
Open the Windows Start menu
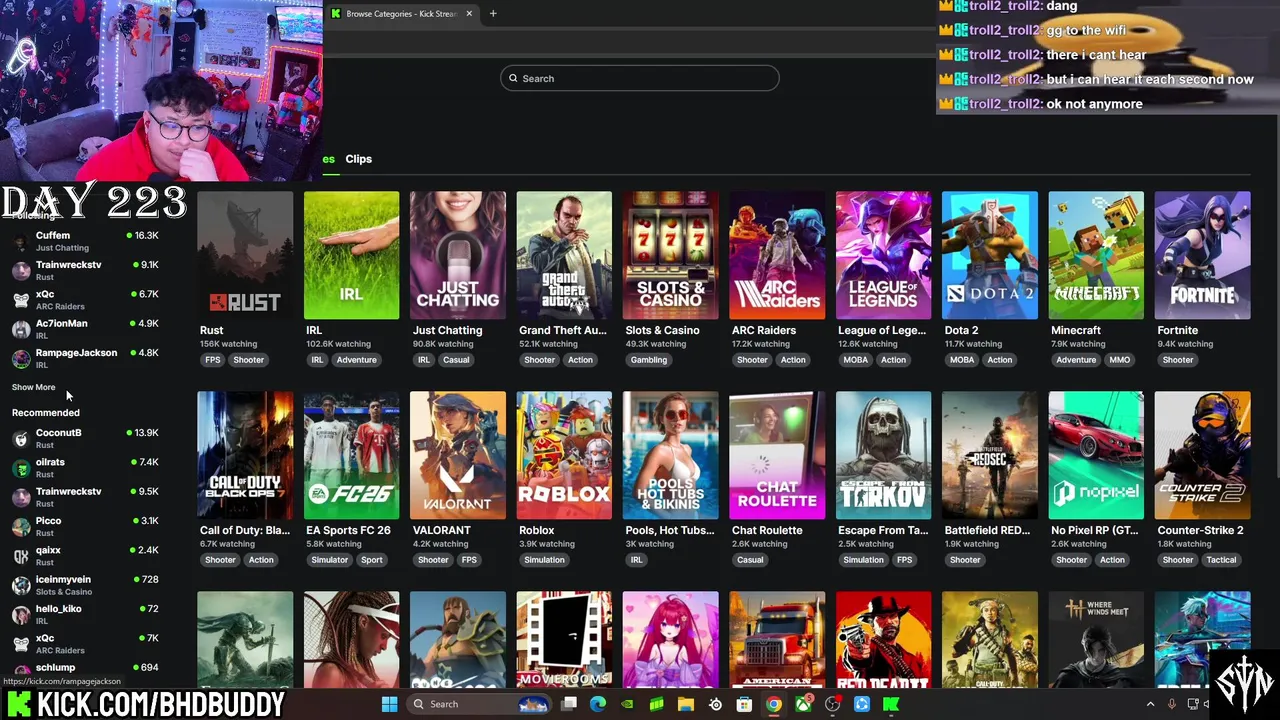pyautogui.click(x=390, y=704)
